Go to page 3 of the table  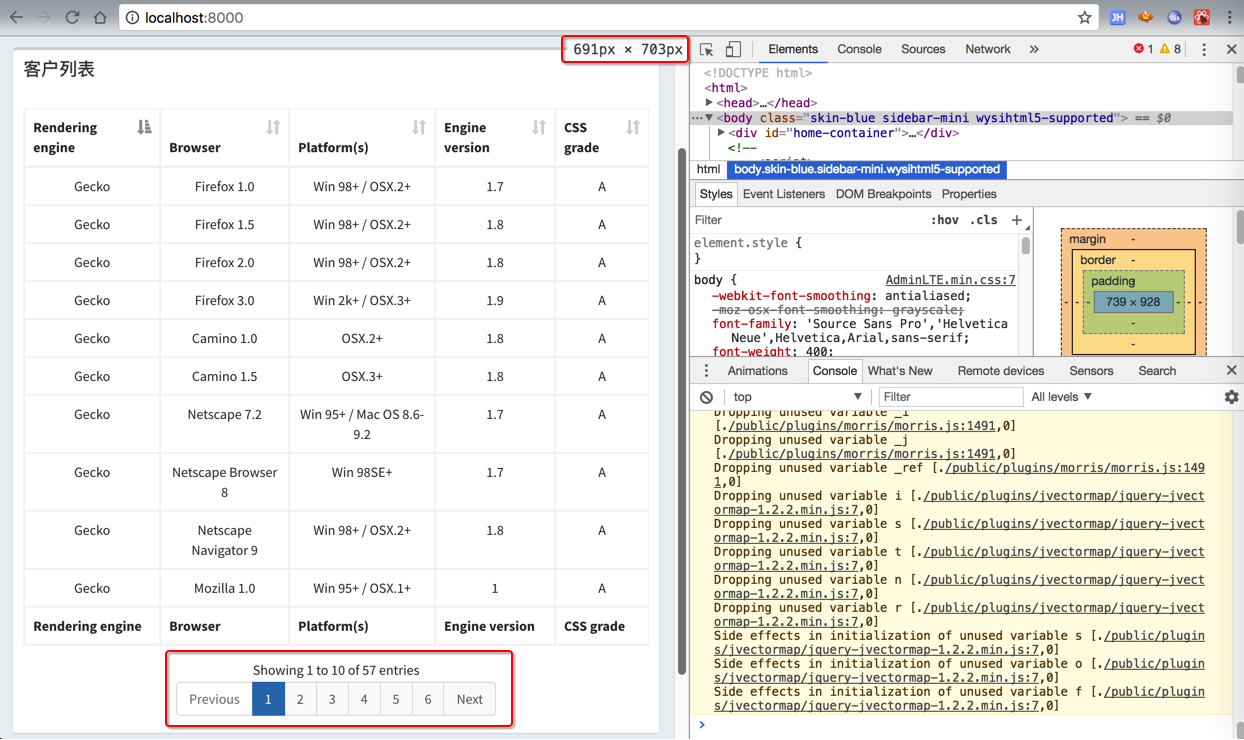(x=332, y=699)
